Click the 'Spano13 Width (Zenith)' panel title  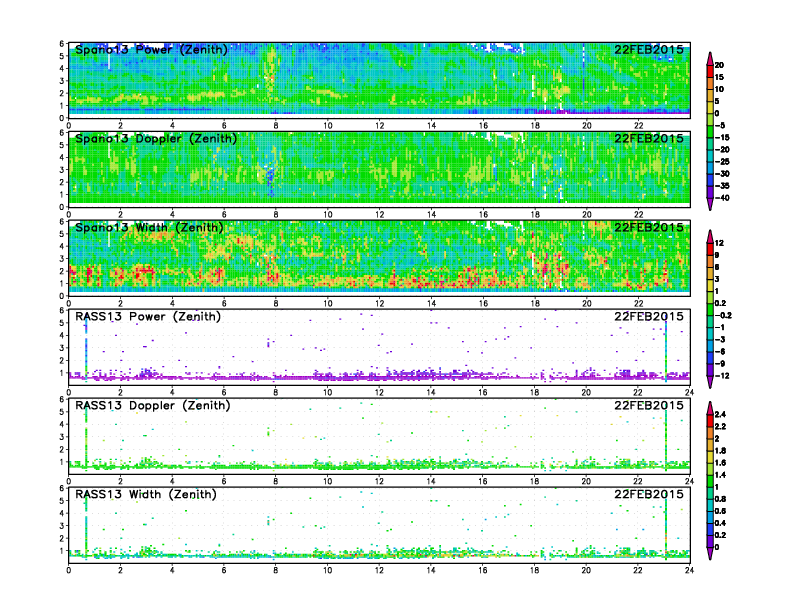pos(149,228)
